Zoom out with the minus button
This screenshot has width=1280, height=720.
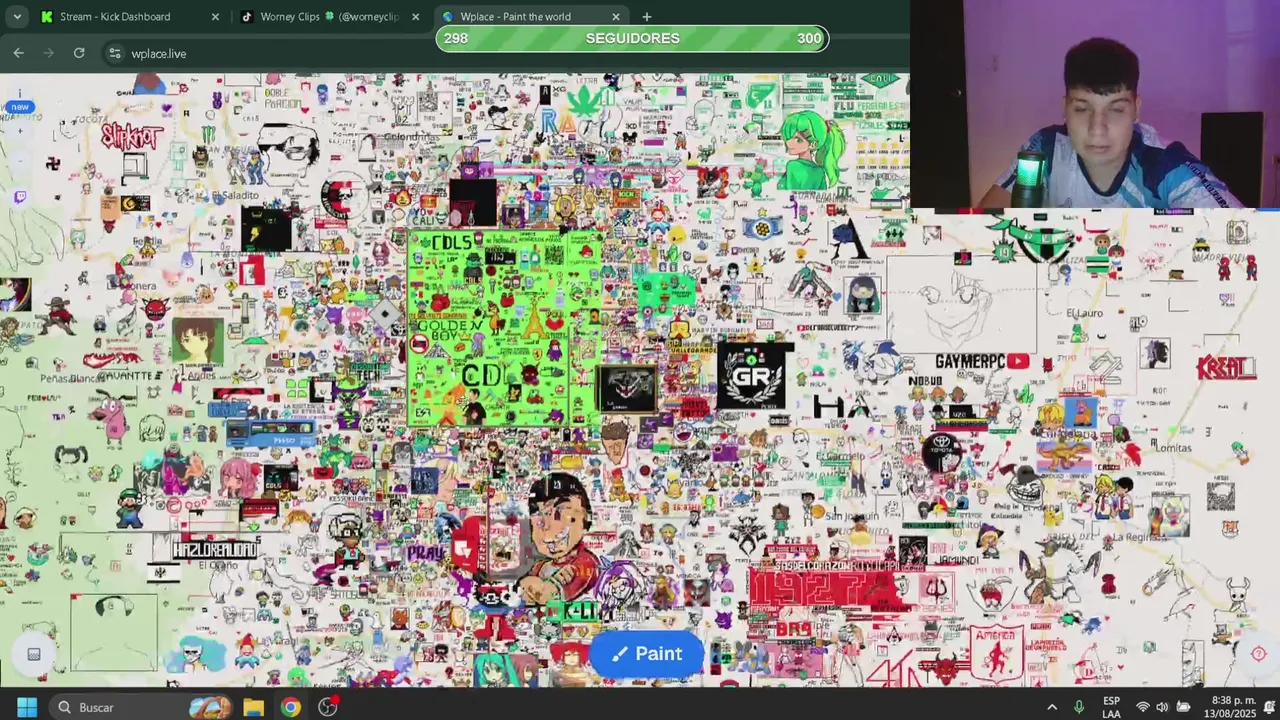tap(19, 159)
